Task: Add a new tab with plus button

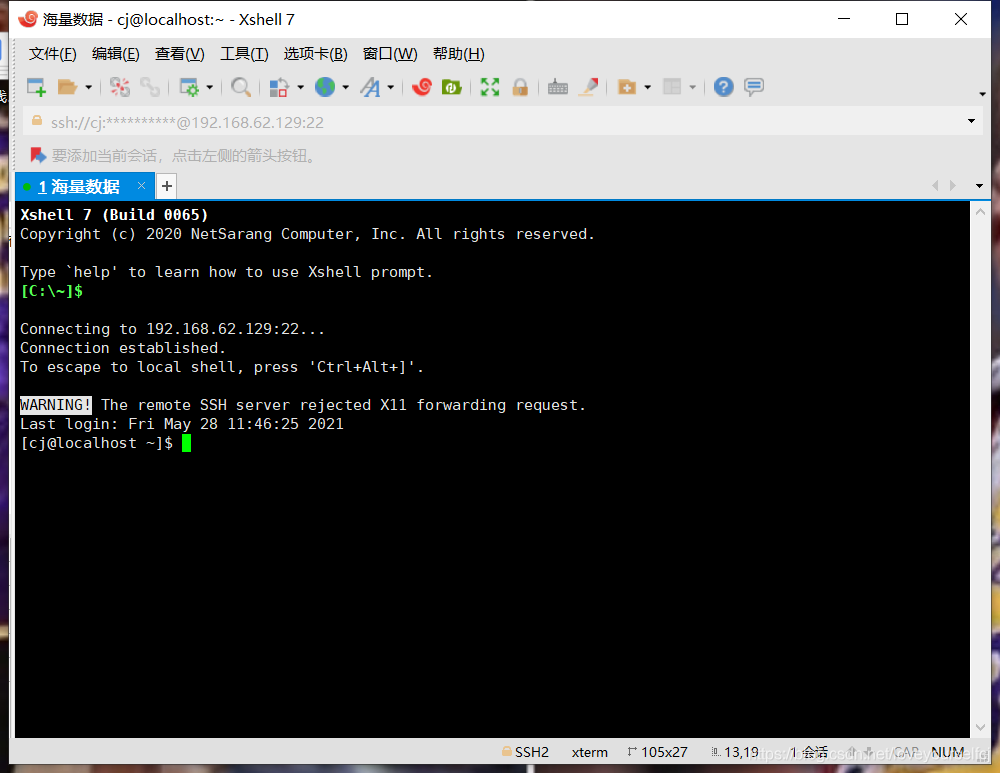Action: (x=166, y=186)
